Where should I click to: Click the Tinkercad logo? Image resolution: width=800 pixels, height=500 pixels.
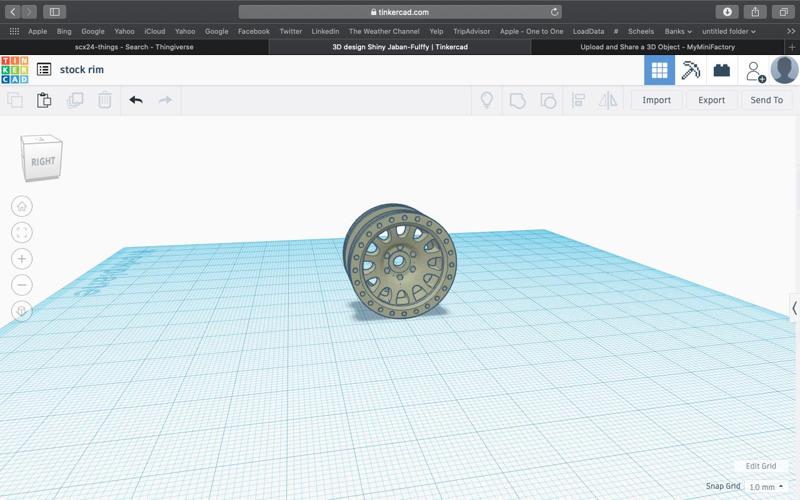(15, 70)
